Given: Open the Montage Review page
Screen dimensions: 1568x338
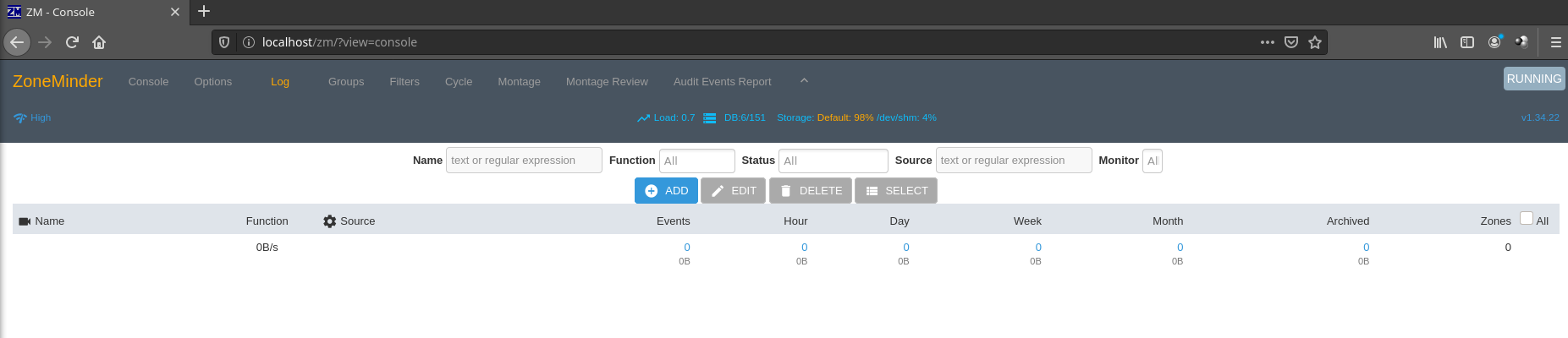Looking at the screenshot, I should [x=607, y=82].
